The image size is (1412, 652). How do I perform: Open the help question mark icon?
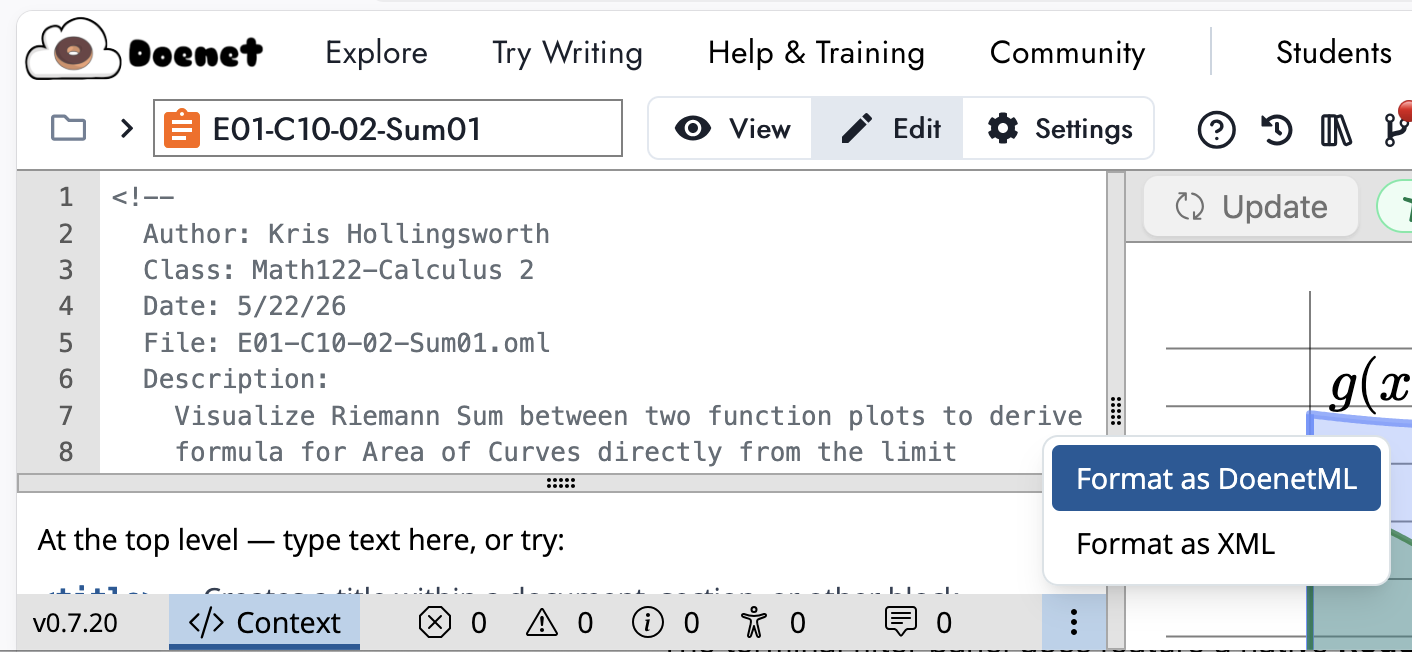1216,130
